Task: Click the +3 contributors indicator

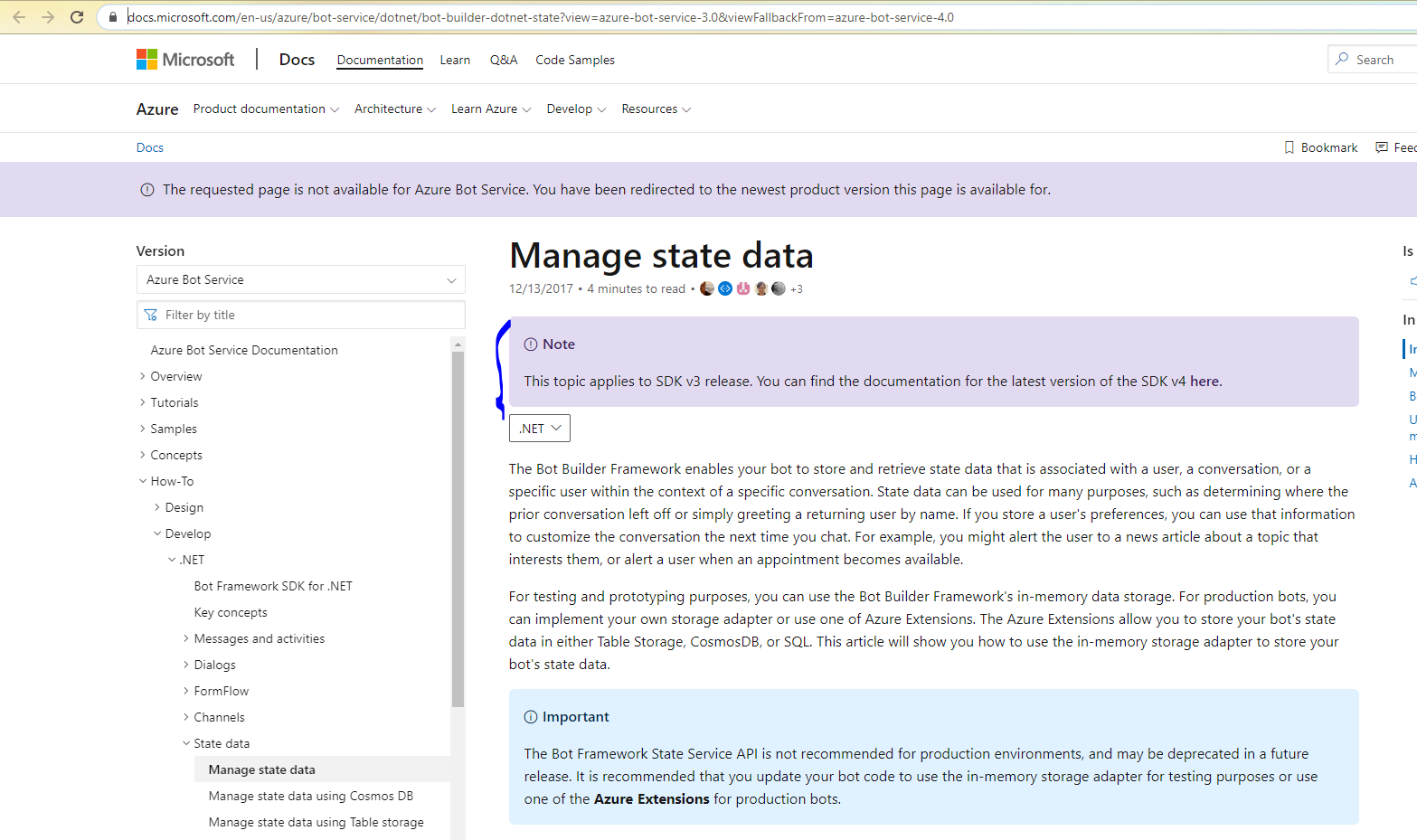Action: (798, 288)
